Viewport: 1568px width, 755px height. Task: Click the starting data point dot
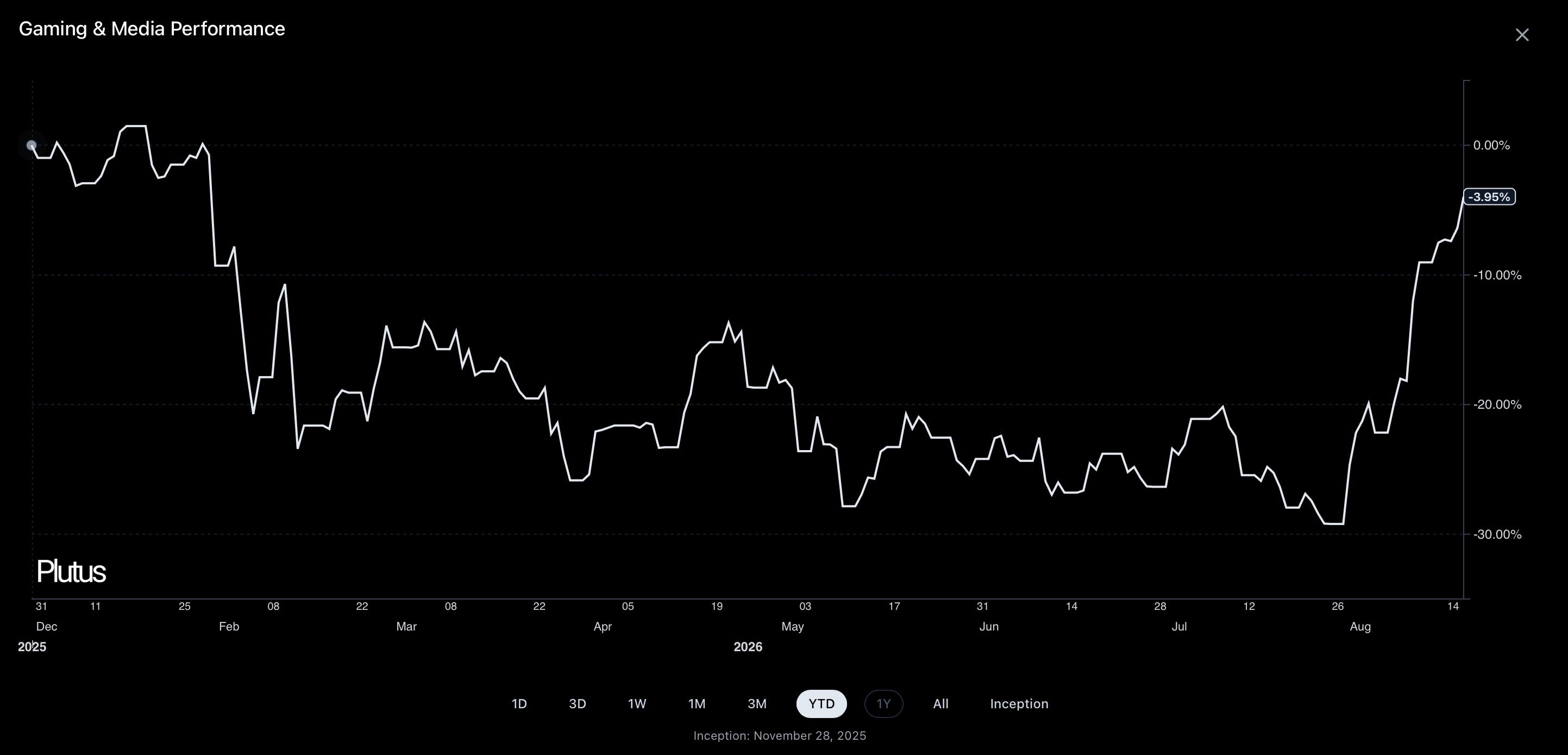(x=32, y=146)
